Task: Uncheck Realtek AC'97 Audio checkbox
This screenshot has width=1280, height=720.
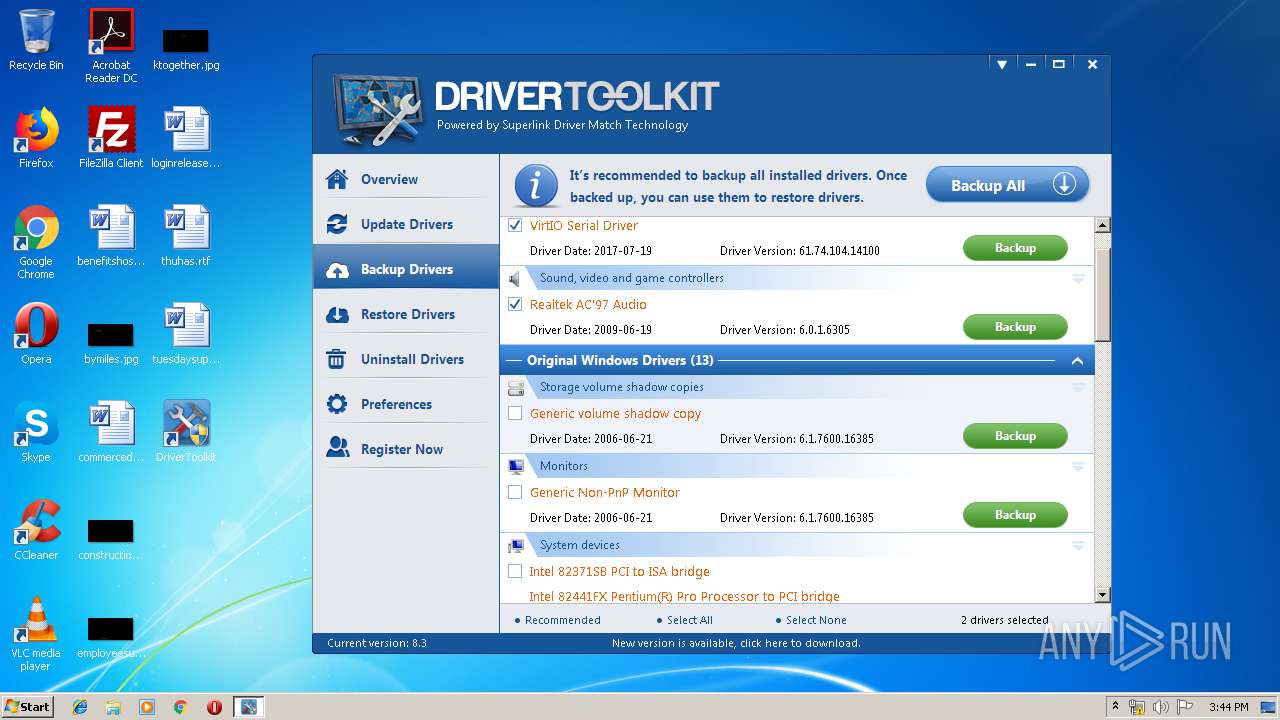Action: tap(515, 304)
